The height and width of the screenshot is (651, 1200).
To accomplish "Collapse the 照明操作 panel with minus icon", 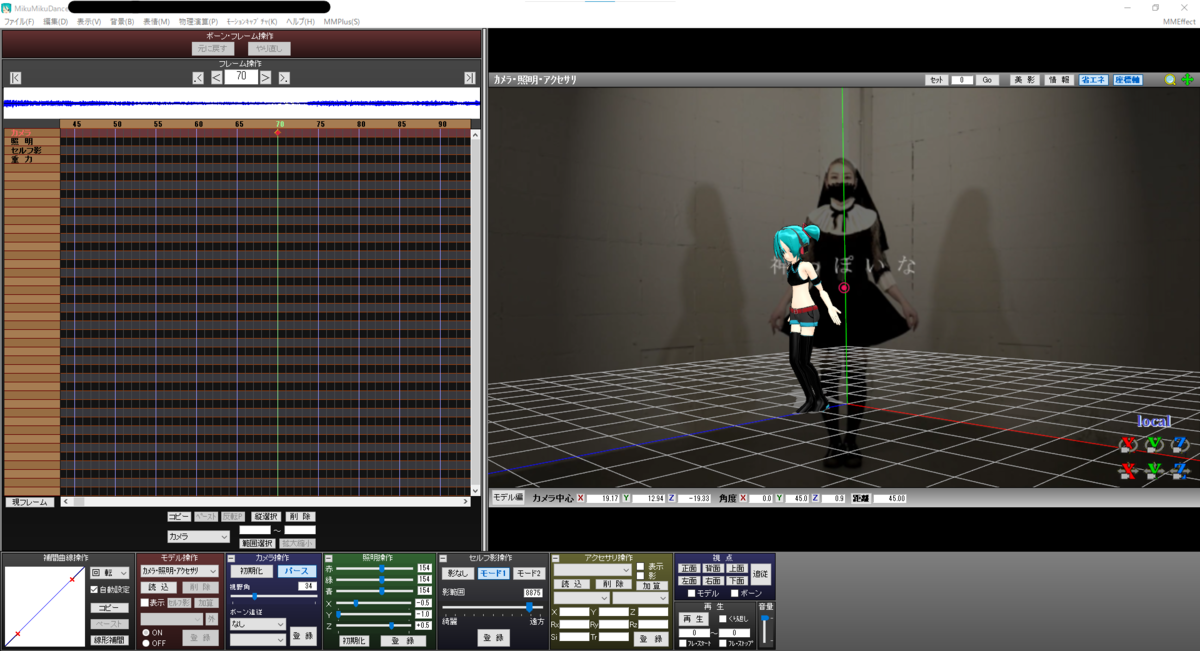I will 328,558.
